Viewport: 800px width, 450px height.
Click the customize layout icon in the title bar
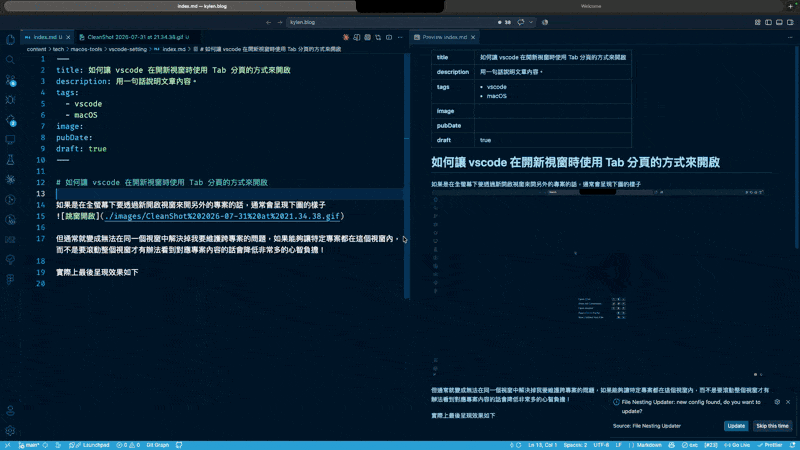[x=758, y=22]
